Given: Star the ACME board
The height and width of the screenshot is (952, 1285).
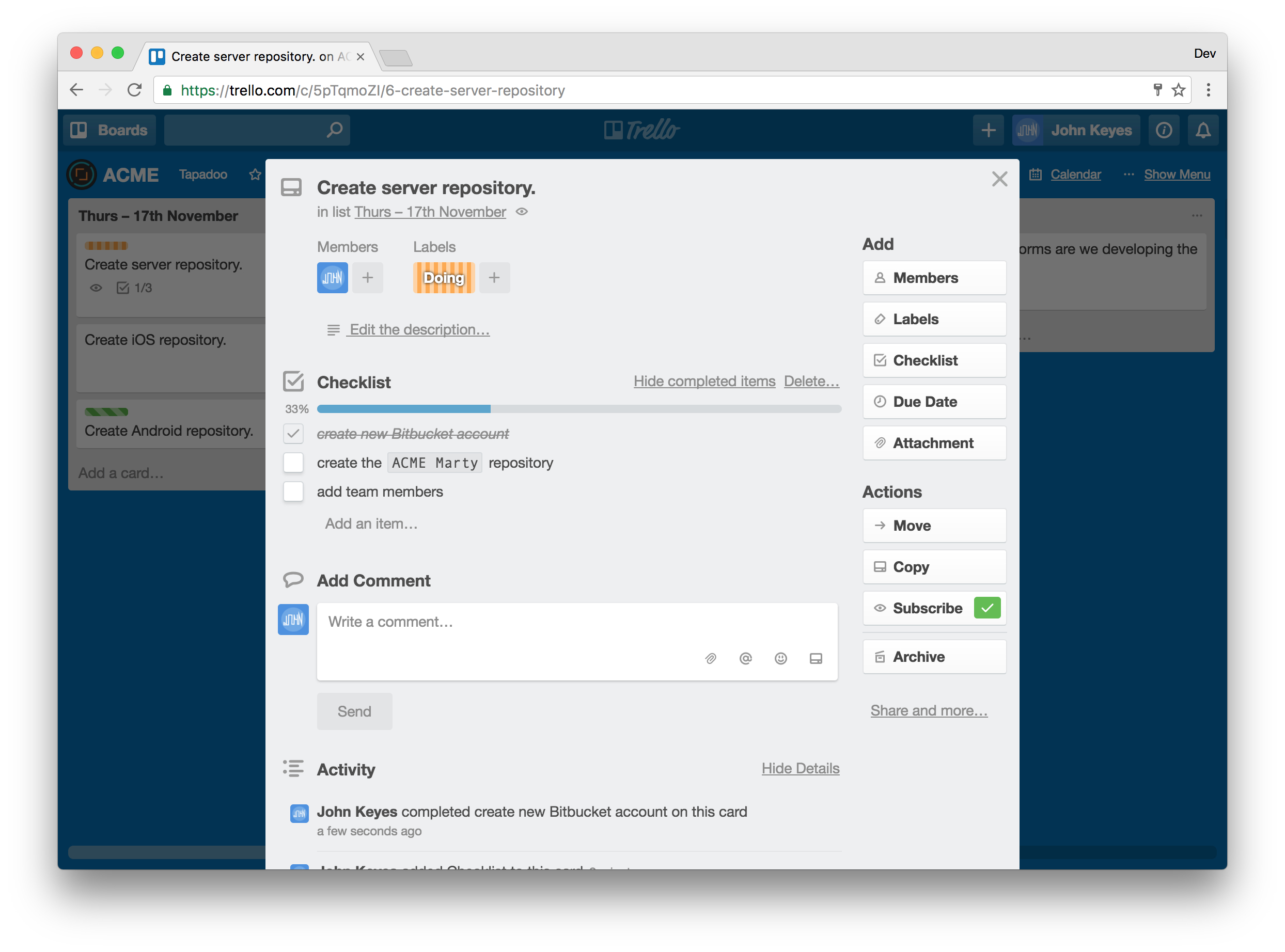Looking at the screenshot, I should (255, 174).
